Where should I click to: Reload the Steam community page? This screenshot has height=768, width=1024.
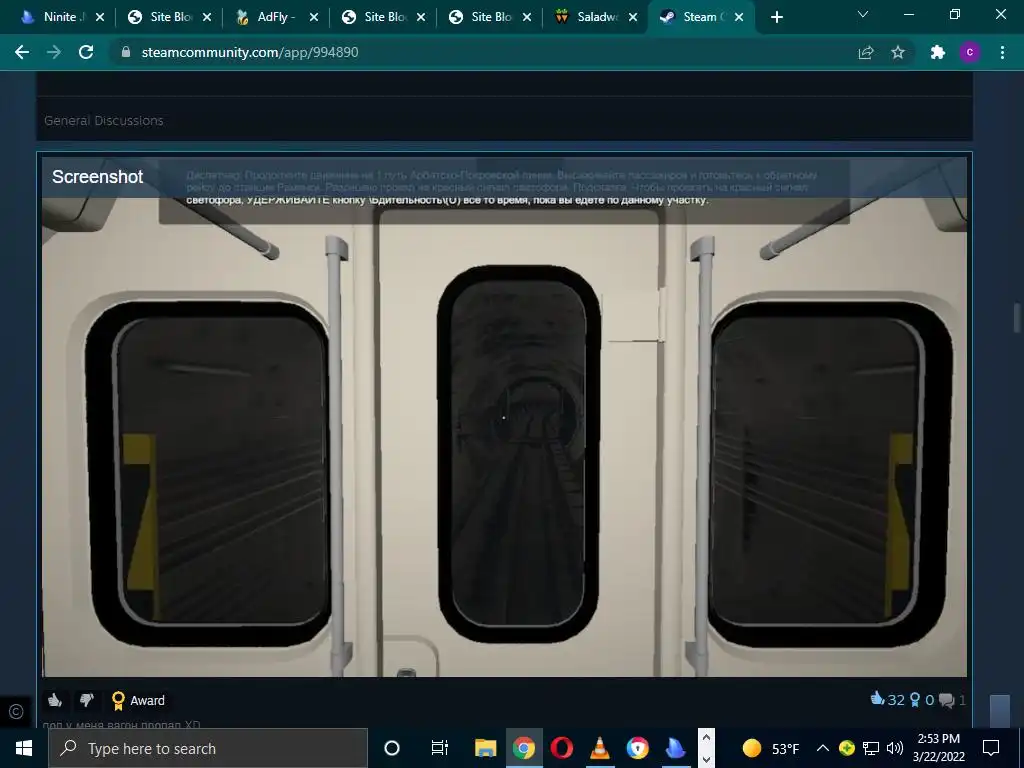86,52
